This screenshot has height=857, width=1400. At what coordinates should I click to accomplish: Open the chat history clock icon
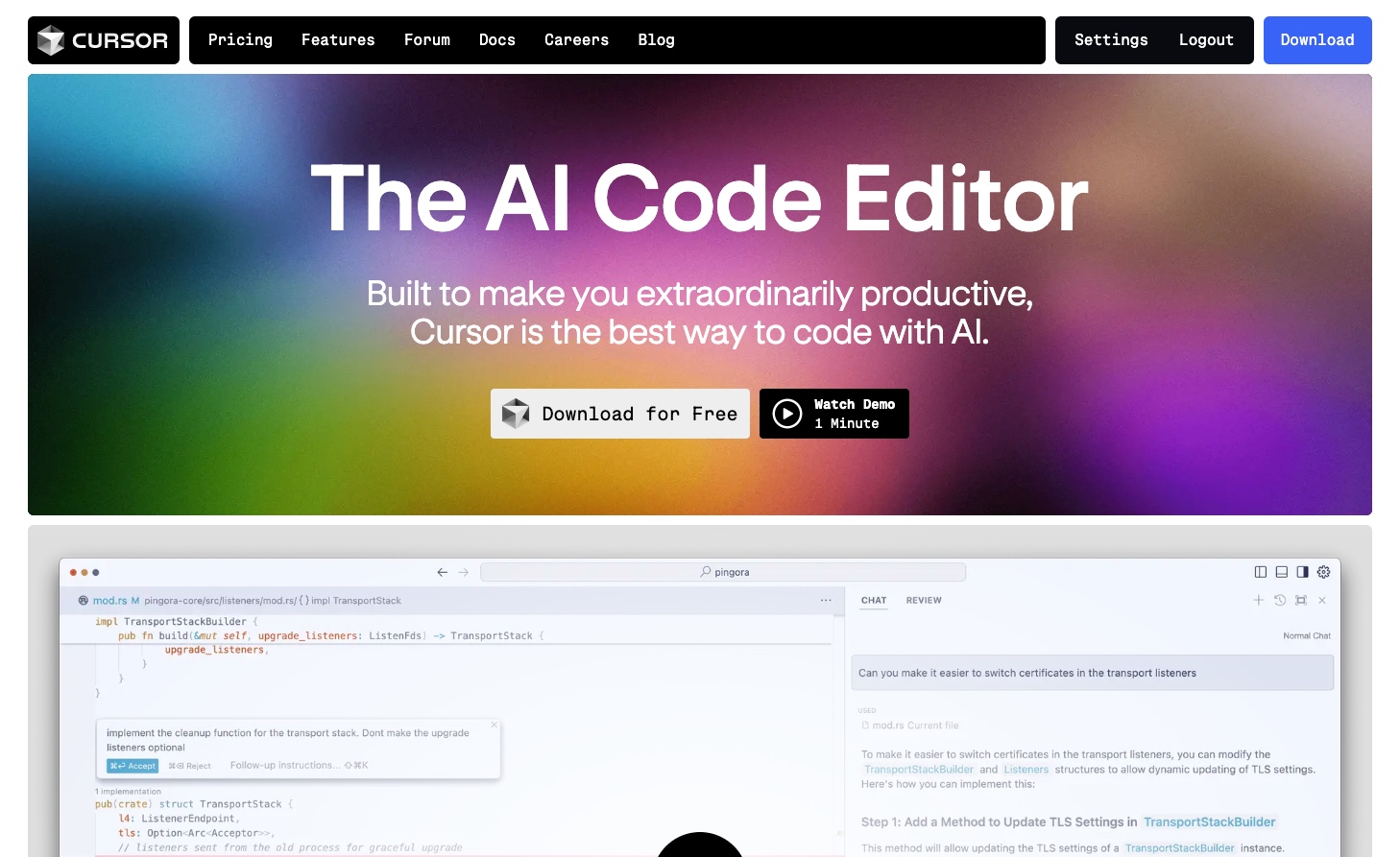coord(1280,600)
